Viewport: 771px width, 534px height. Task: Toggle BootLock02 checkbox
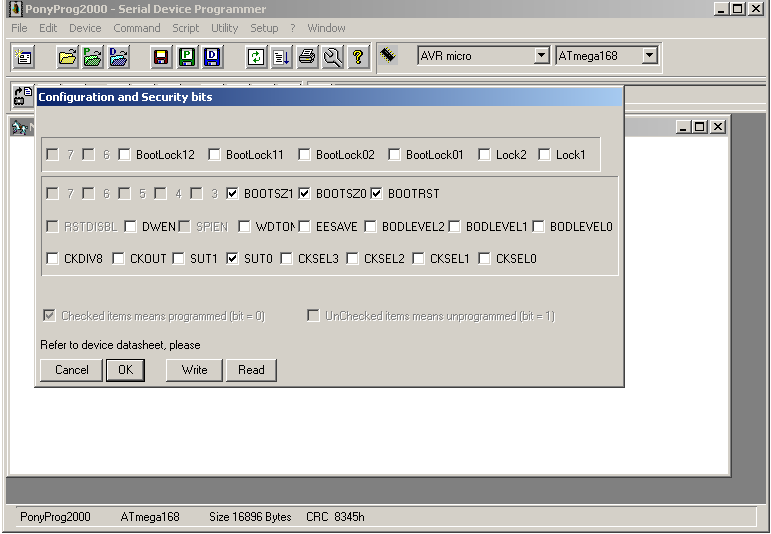point(304,155)
